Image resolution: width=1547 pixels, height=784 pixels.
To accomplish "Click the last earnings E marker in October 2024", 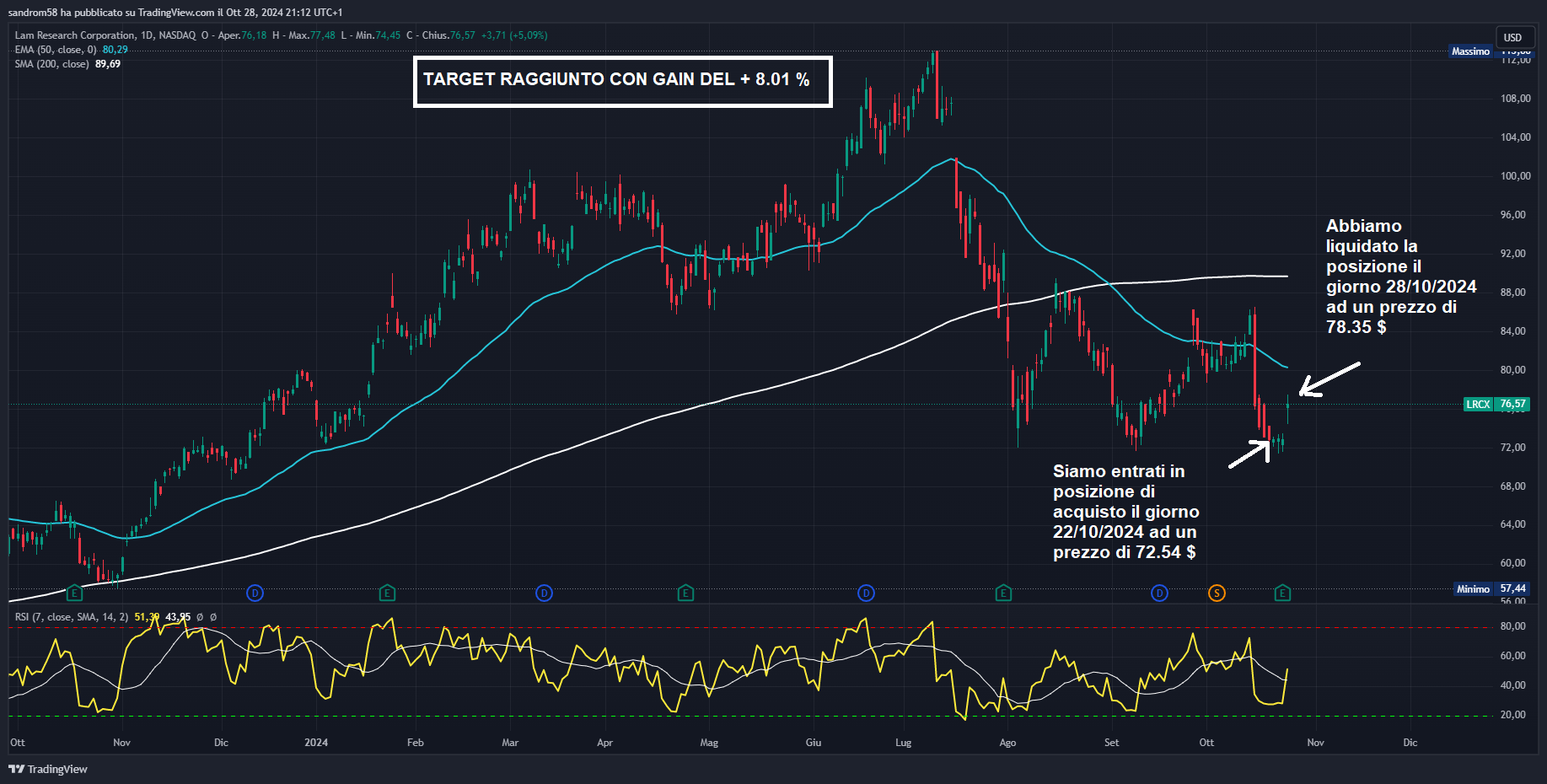I will click(x=1282, y=593).
